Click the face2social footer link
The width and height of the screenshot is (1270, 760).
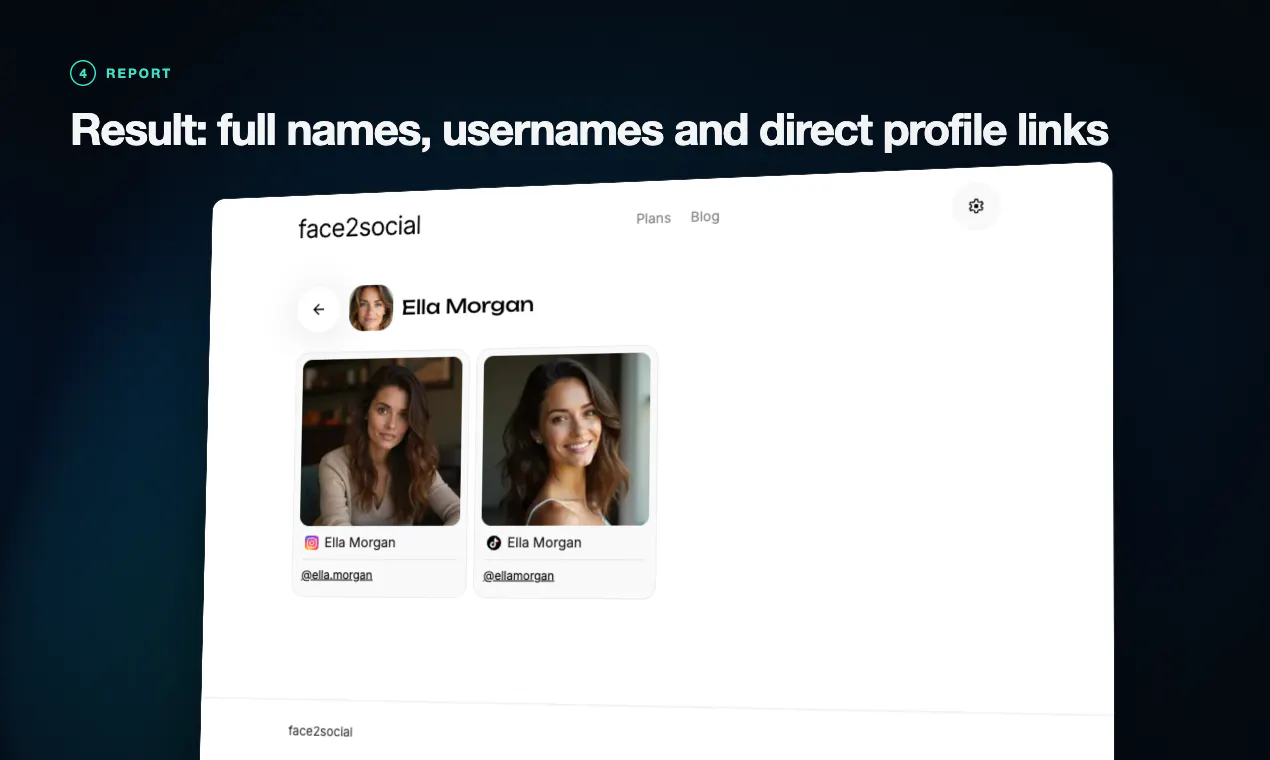(320, 731)
